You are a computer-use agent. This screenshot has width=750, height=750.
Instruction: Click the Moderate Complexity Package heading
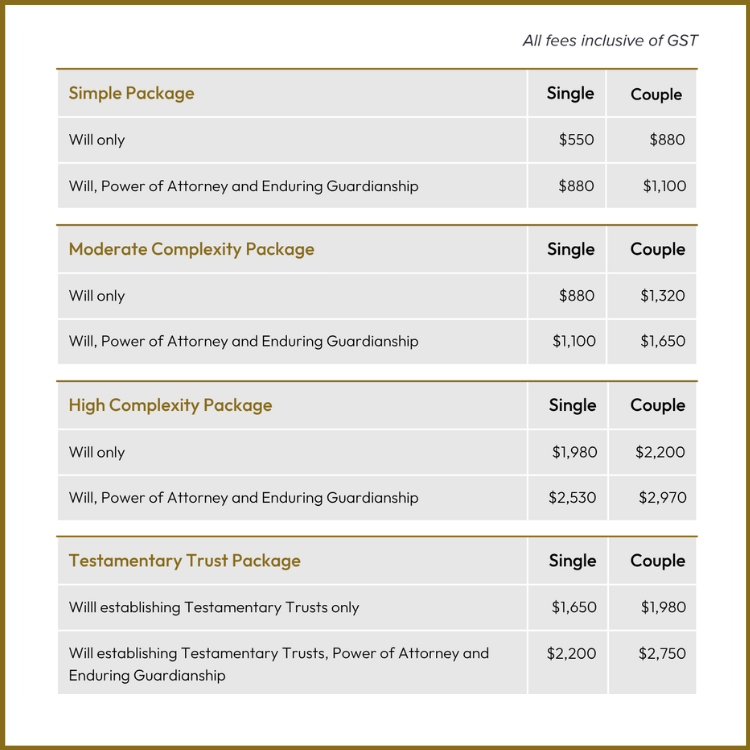(x=191, y=249)
